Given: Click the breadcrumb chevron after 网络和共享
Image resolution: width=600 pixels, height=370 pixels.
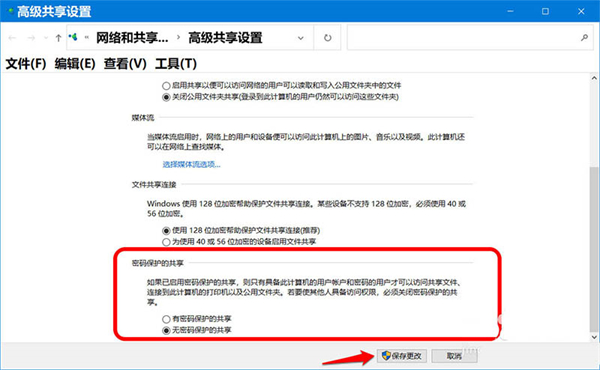Looking at the screenshot, I should (178, 37).
